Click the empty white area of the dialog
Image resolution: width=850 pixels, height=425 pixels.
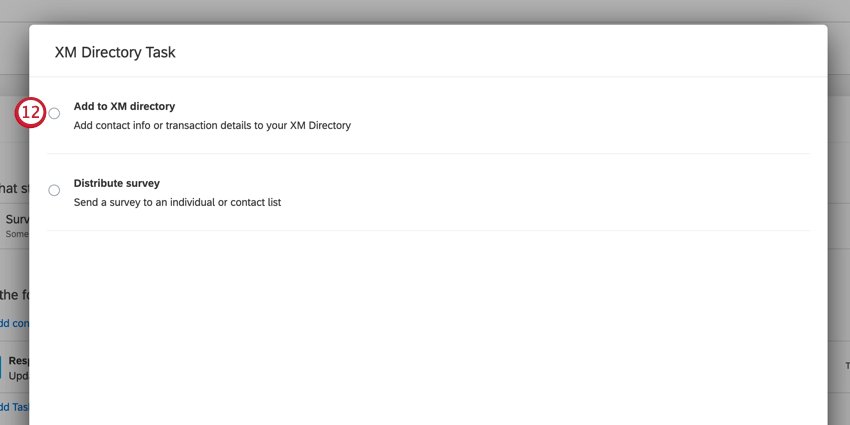[x=428, y=325]
